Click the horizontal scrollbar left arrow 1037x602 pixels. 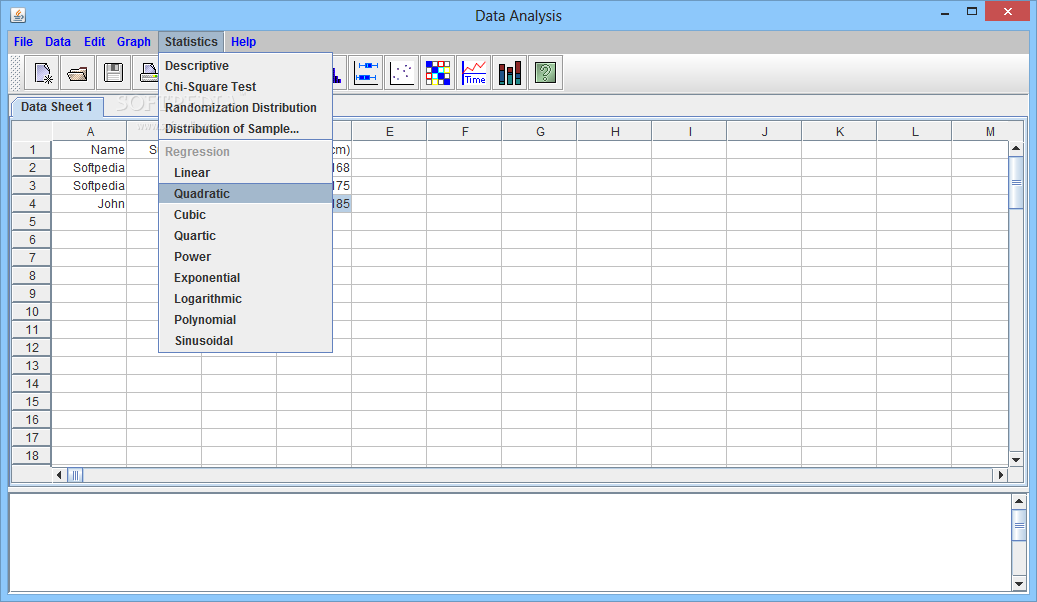[60, 475]
